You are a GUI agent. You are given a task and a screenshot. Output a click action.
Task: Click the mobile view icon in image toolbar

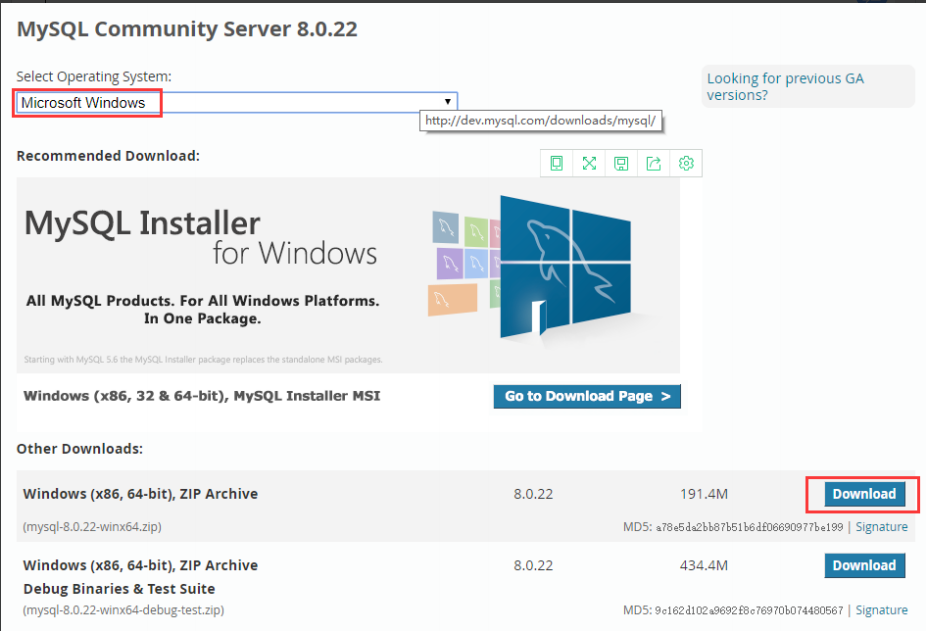[x=556, y=164]
